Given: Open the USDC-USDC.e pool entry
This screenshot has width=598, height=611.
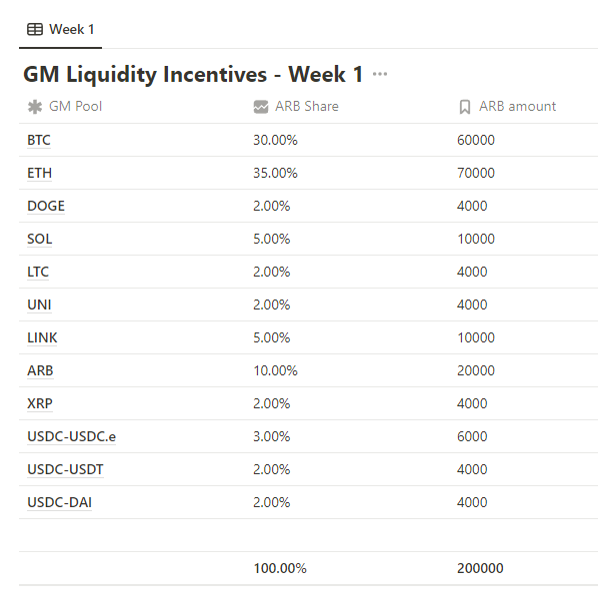Looking at the screenshot, I should click(72, 436).
